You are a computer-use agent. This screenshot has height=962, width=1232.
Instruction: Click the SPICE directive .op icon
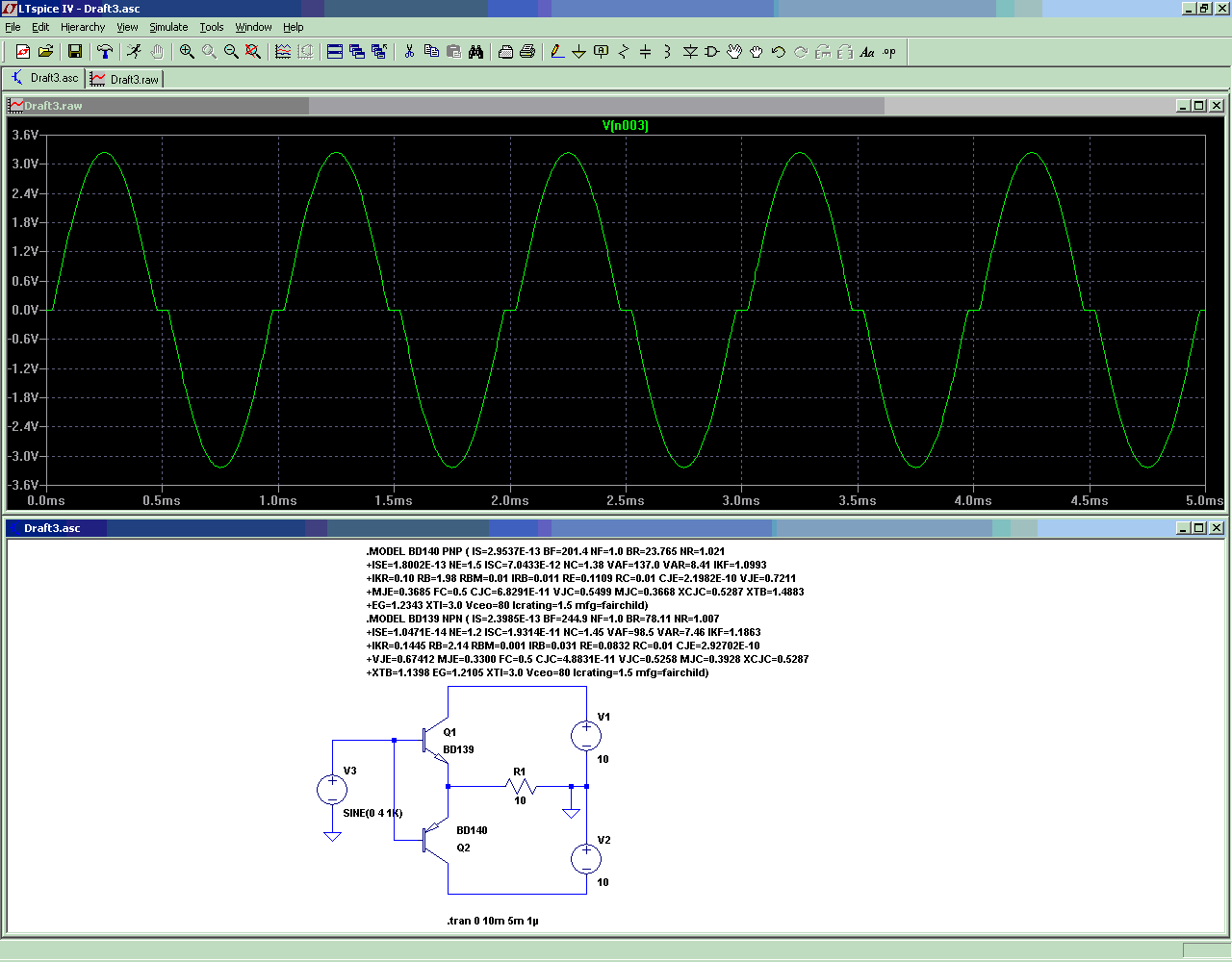[x=889, y=52]
